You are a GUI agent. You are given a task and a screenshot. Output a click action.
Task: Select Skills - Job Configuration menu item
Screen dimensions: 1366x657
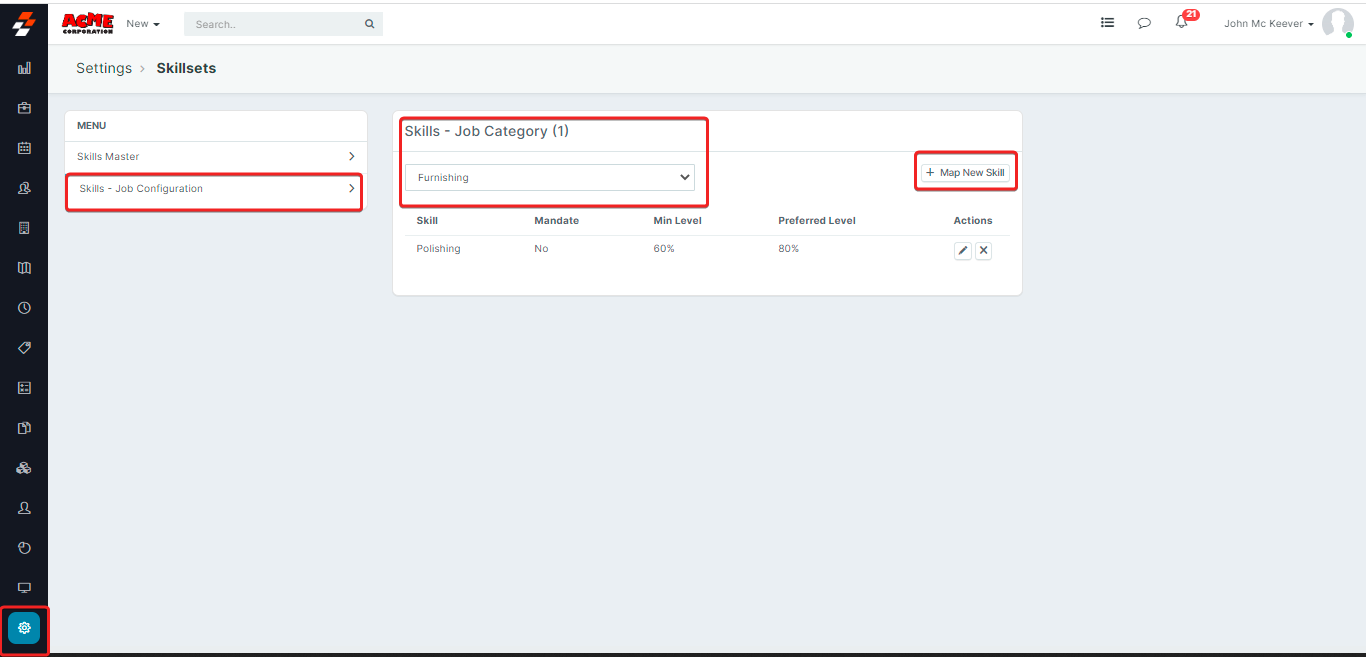(216, 189)
